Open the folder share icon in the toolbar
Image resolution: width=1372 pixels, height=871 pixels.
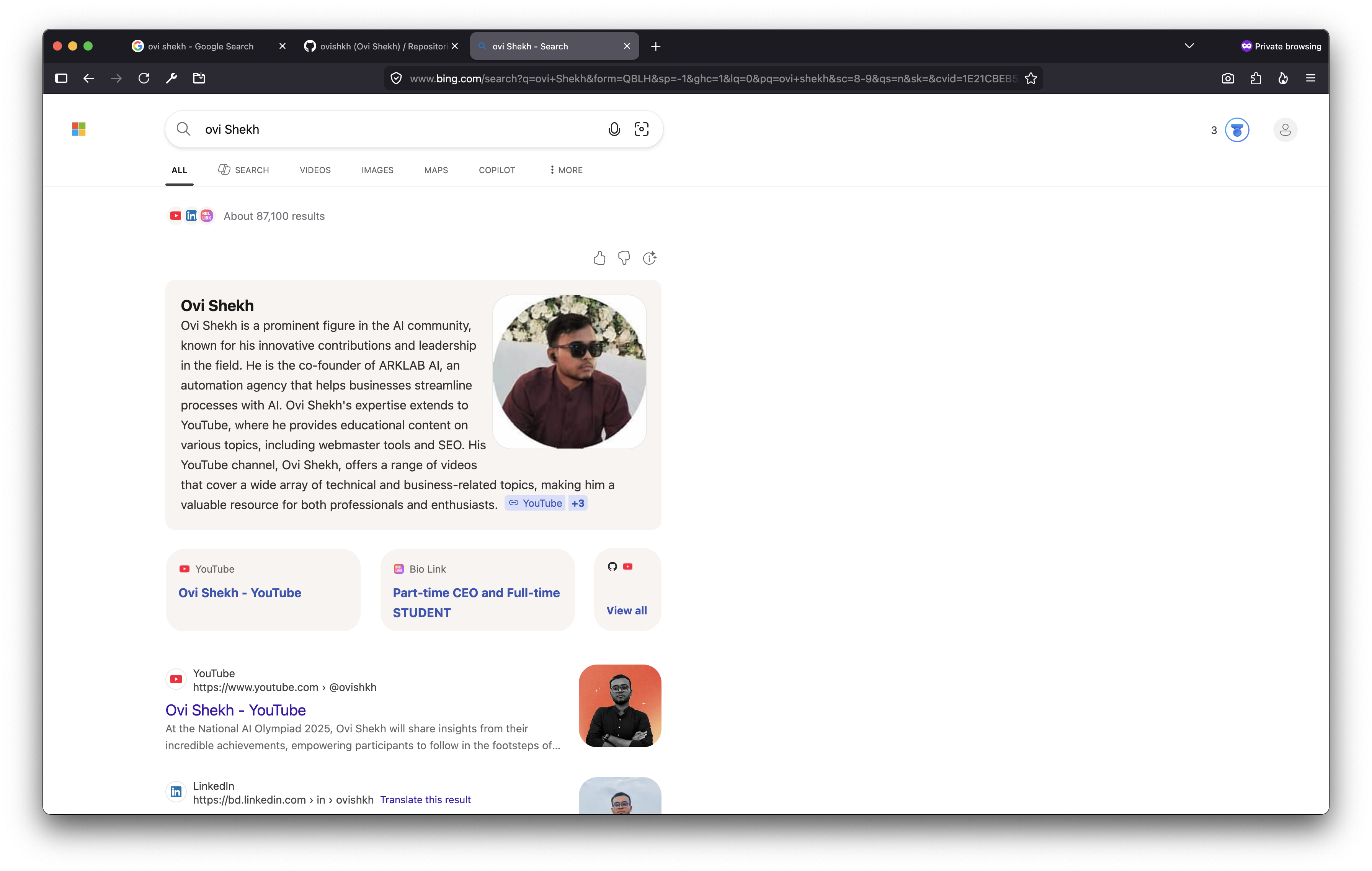(x=199, y=78)
